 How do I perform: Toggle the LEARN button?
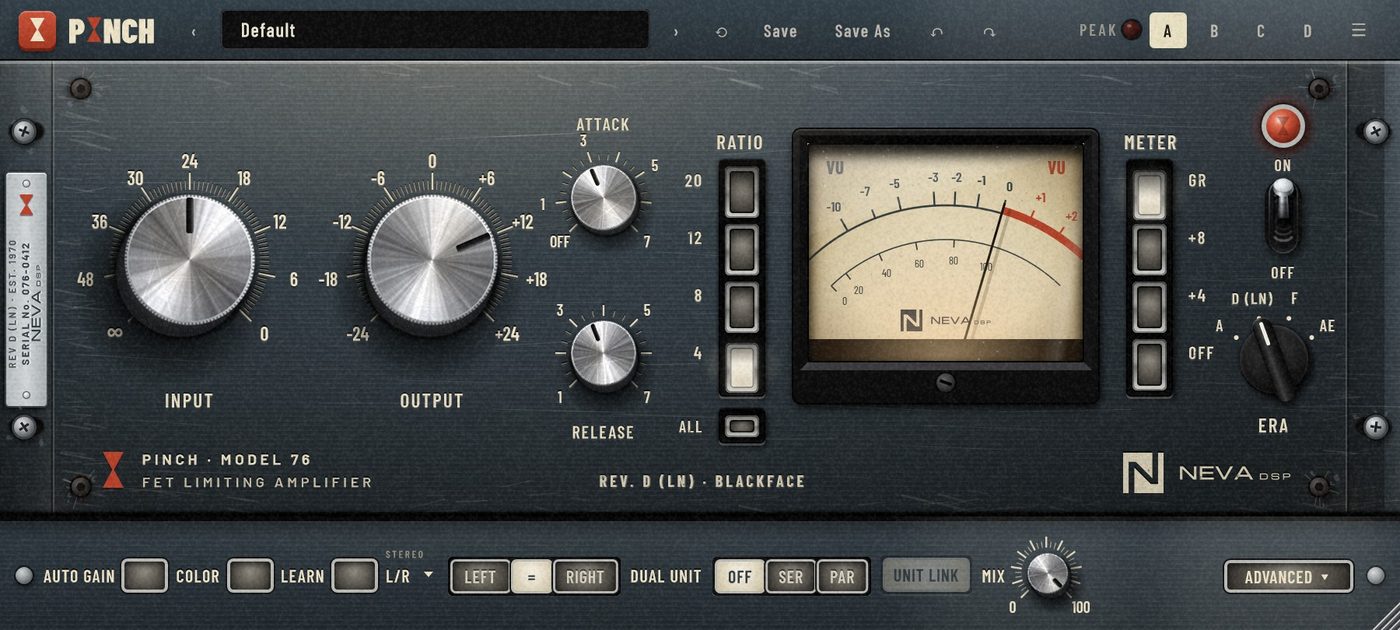(x=355, y=576)
